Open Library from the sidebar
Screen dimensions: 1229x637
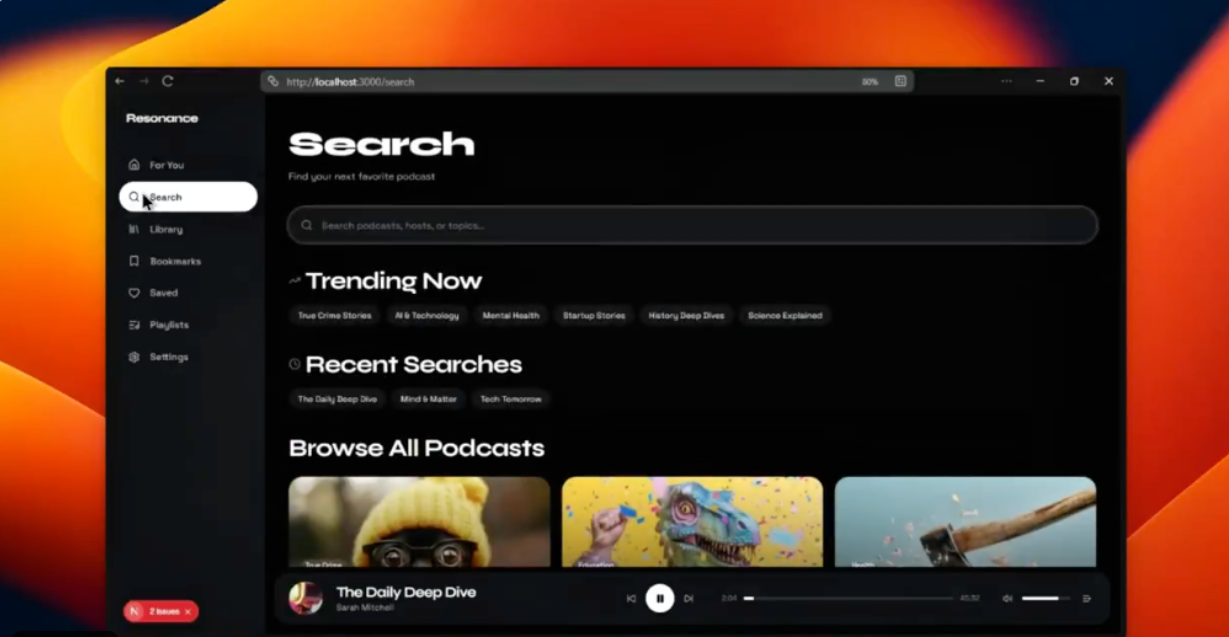coord(165,229)
